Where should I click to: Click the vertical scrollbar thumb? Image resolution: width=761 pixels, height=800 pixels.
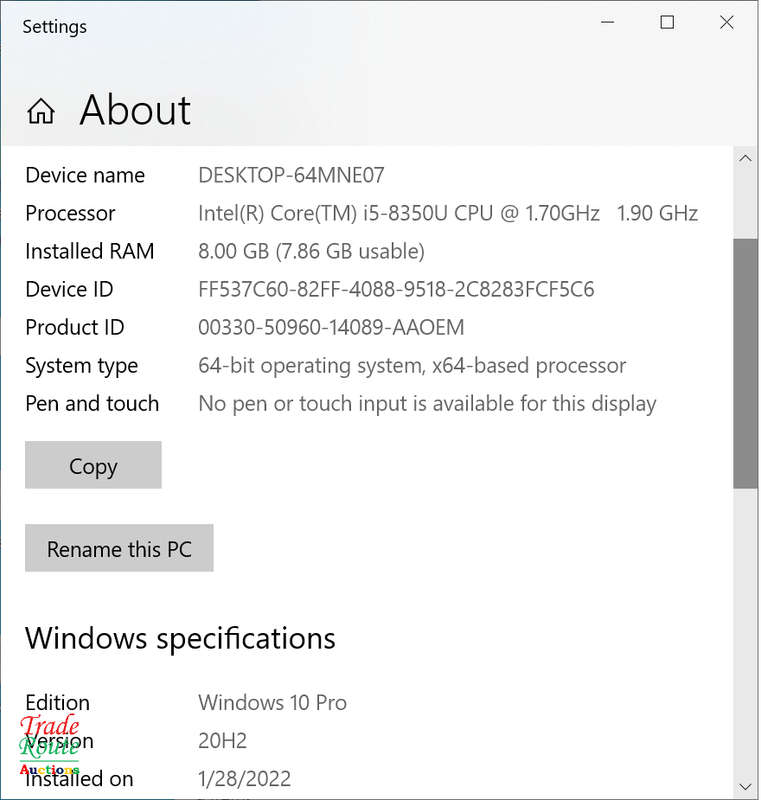point(745,363)
